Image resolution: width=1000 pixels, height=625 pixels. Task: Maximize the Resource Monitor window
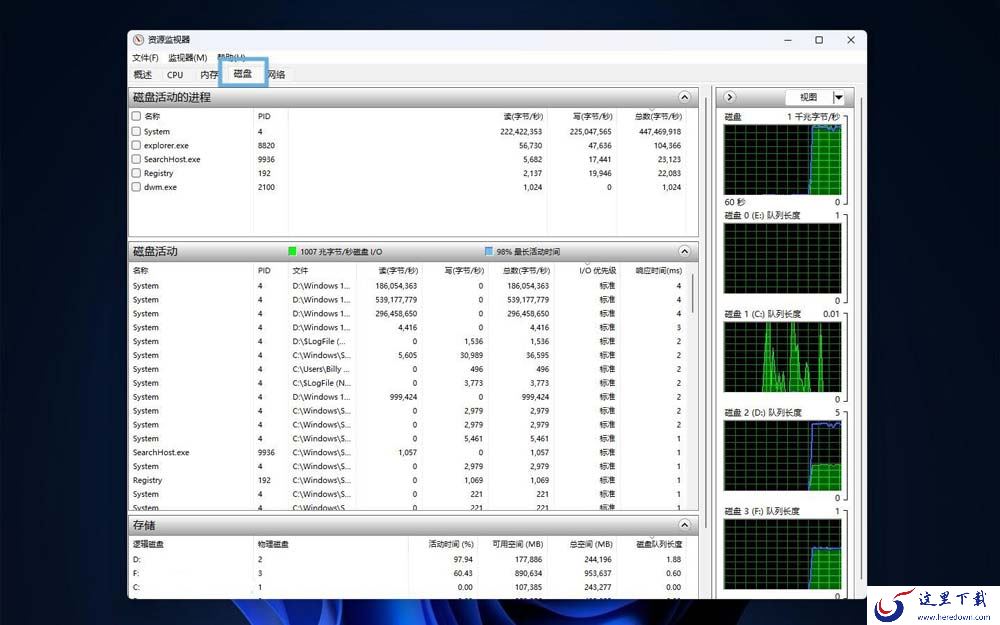tap(819, 40)
